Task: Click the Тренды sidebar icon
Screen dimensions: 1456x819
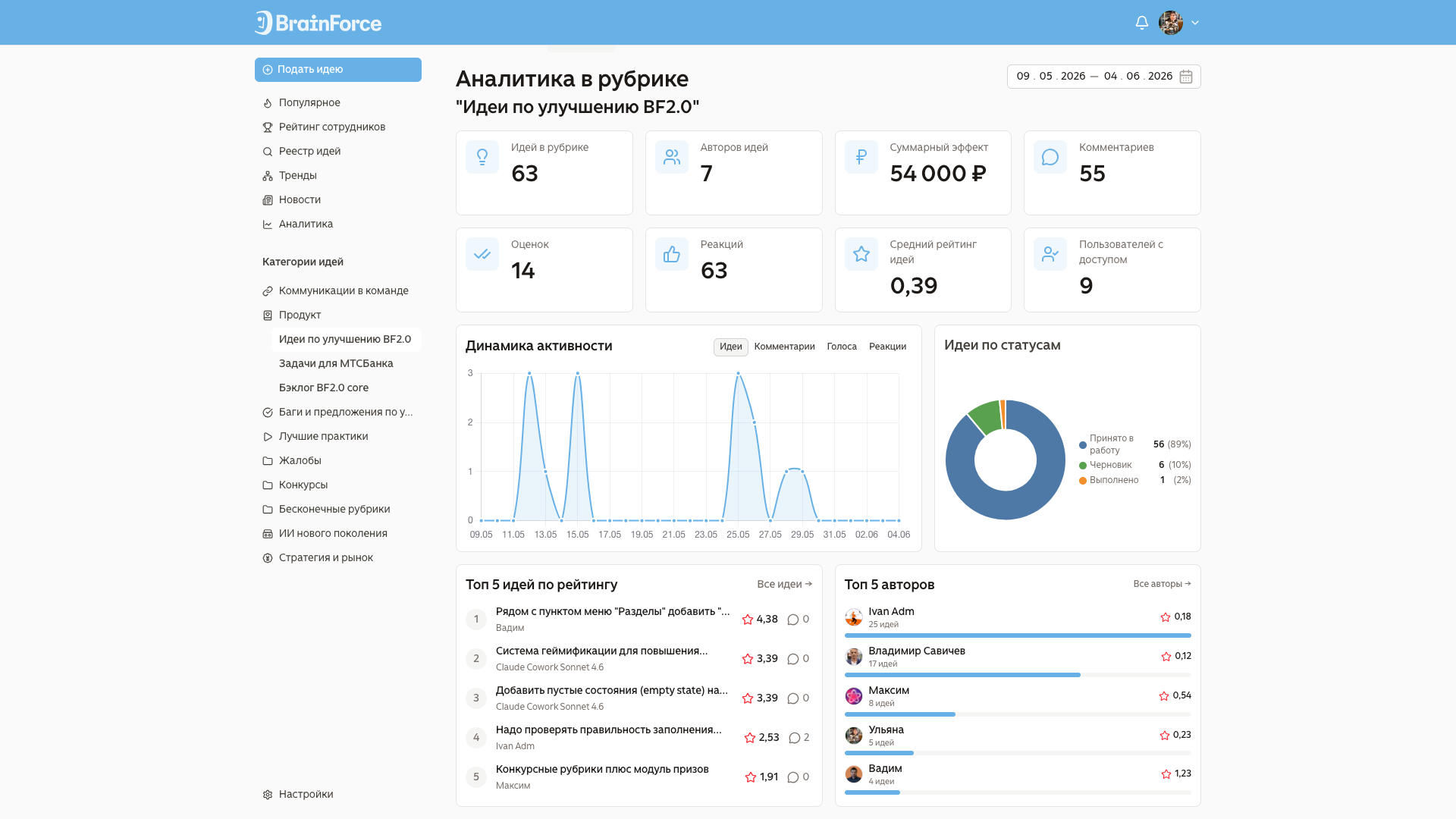Action: pyautogui.click(x=268, y=176)
